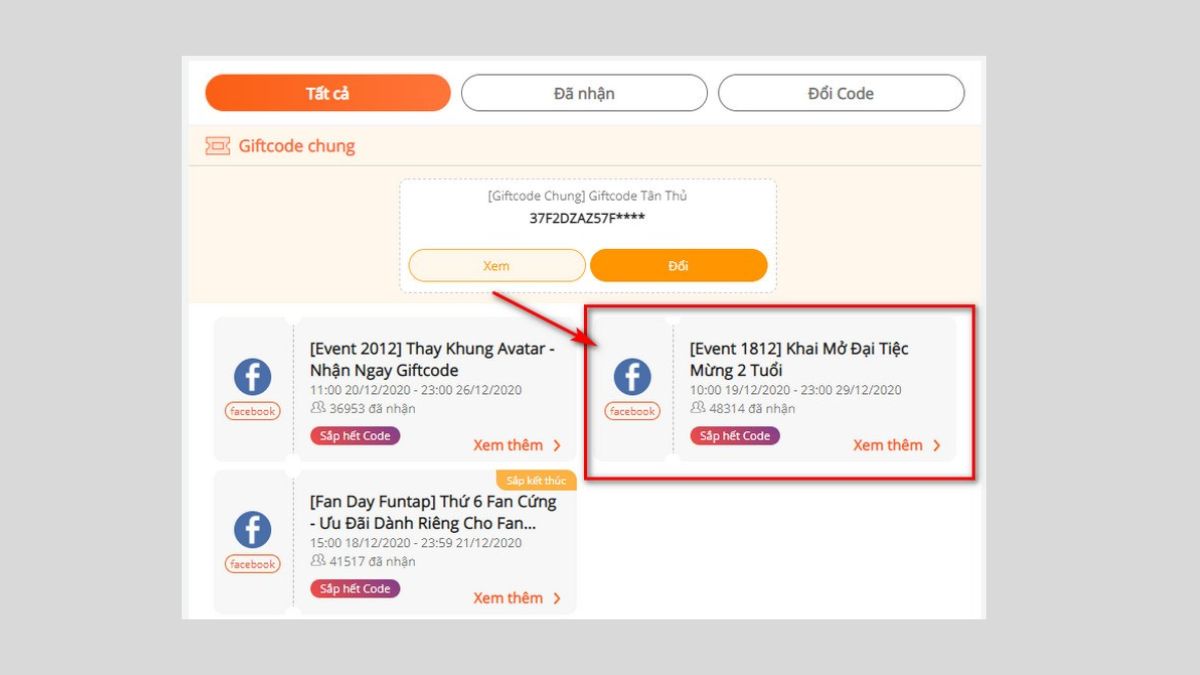Click the facebook label under Event 1812 logo

point(631,410)
